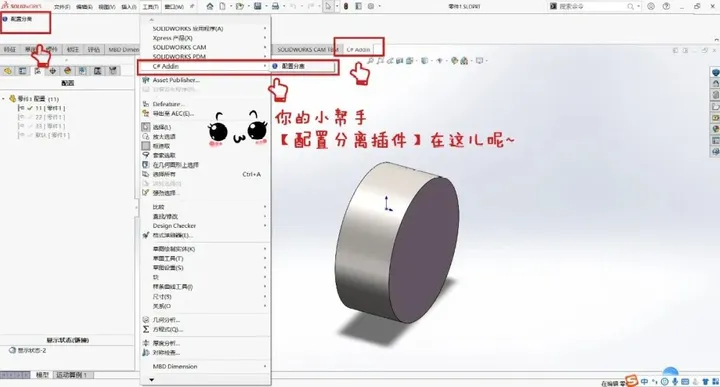
Task: Click the Edit Appearance icon in the view toolbar
Action: click(454, 61)
